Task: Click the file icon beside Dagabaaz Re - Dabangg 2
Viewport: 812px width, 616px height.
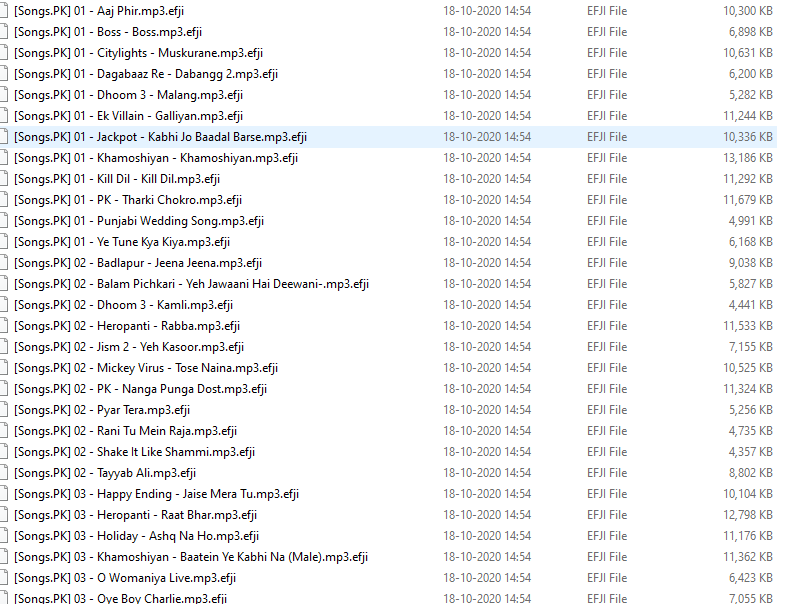Action: pyautogui.click(x=4, y=74)
